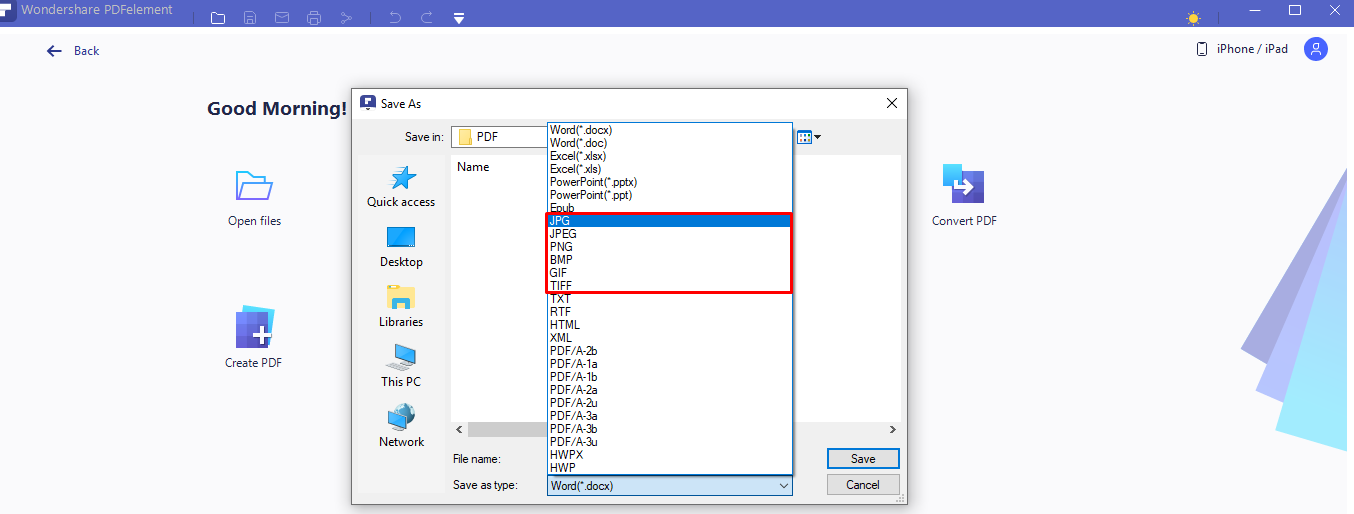Open Libraries in Save As sidebar
Viewport: 1354px width, 514px height.
pos(401,307)
